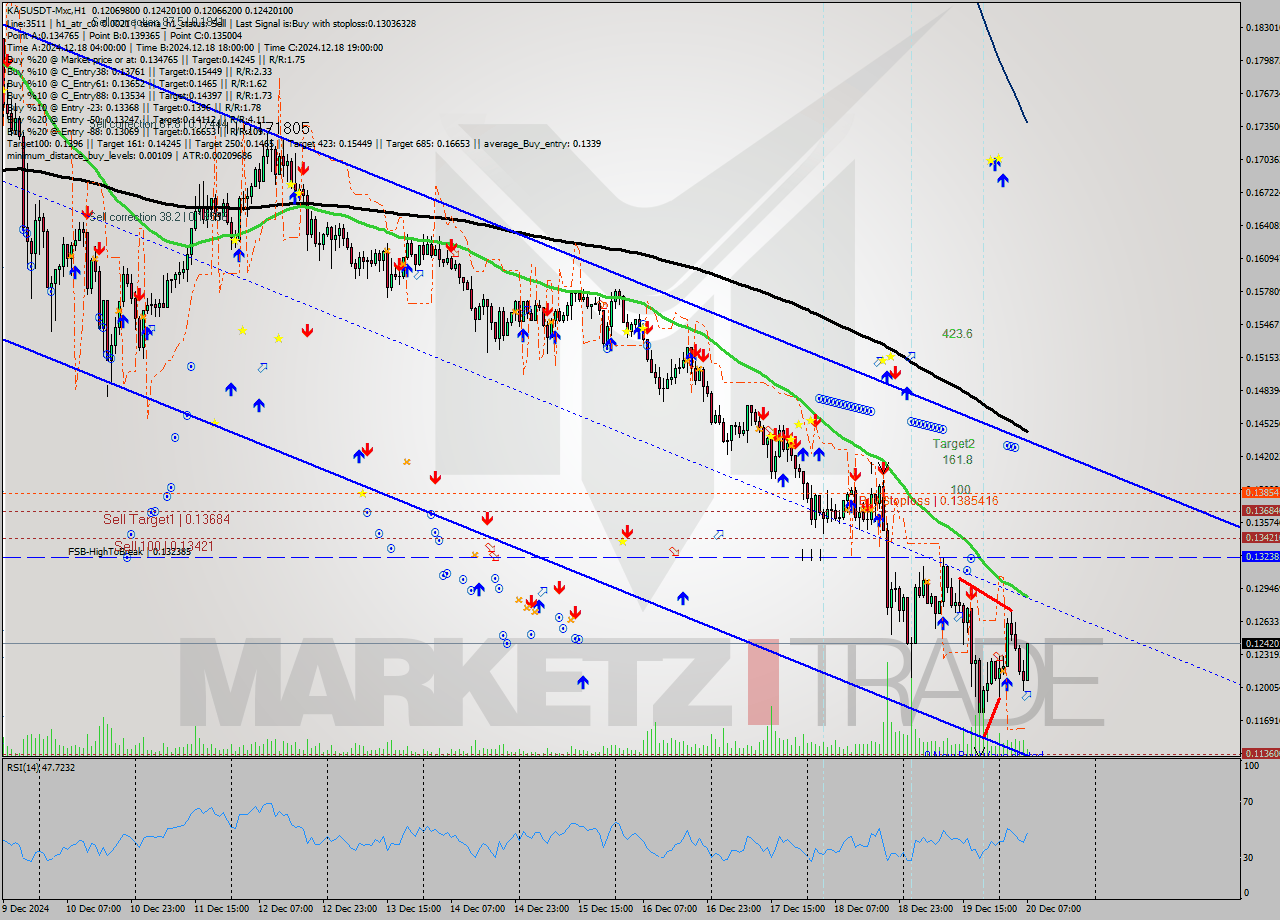This screenshot has height=920, width=1280.
Task: Click the 0.18301 price axis value
Action: click(1261, 27)
